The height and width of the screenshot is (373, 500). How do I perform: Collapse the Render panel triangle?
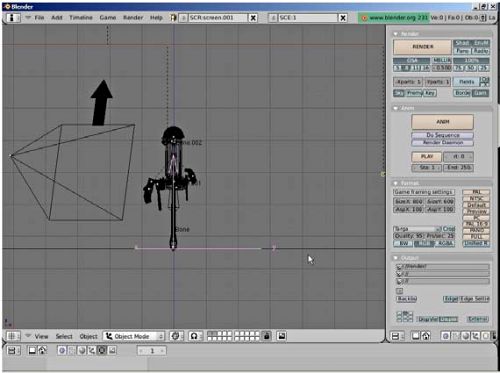pyautogui.click(x=396, y=34)
